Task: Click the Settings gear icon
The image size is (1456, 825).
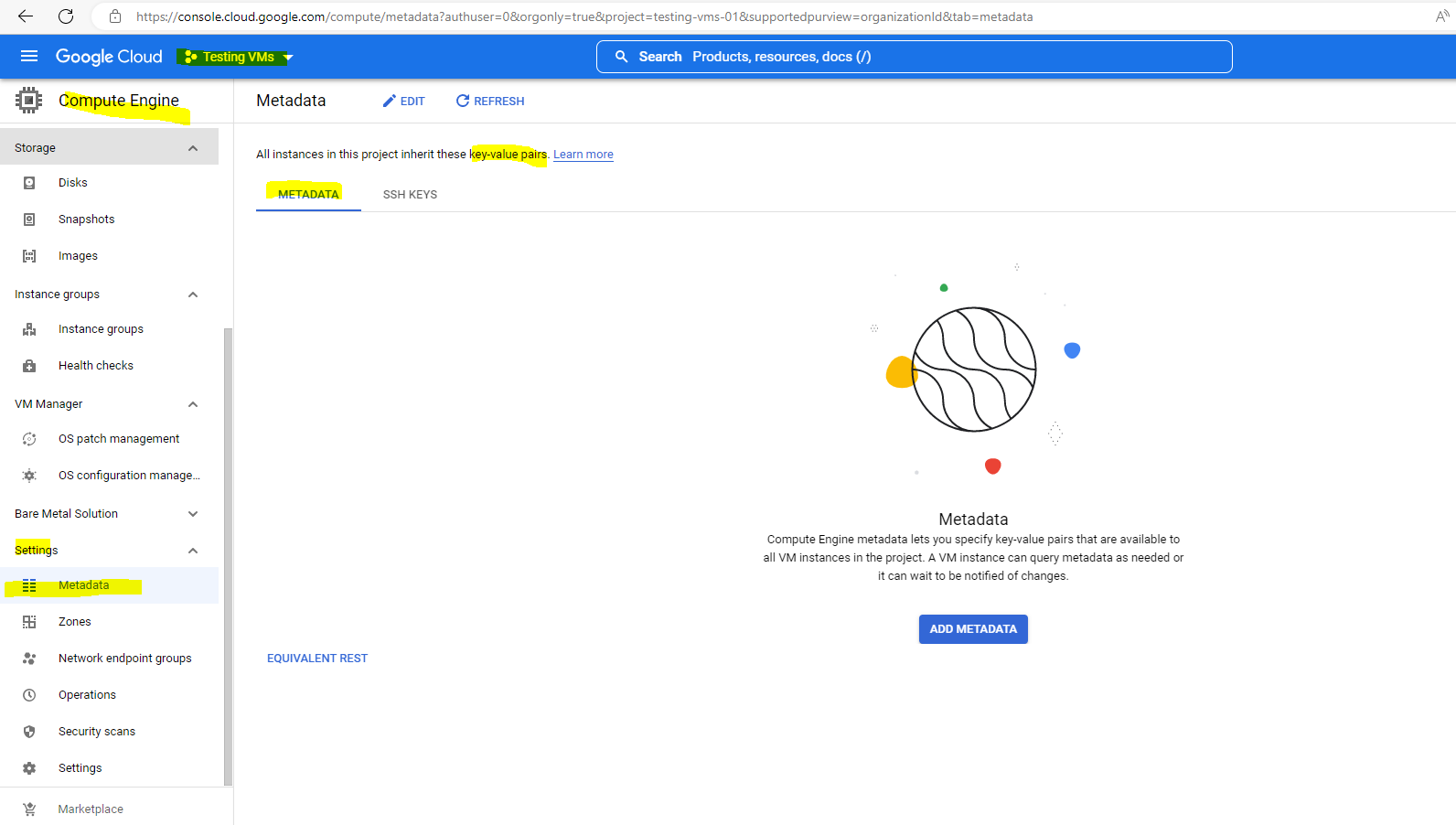Action: point(29,768)
